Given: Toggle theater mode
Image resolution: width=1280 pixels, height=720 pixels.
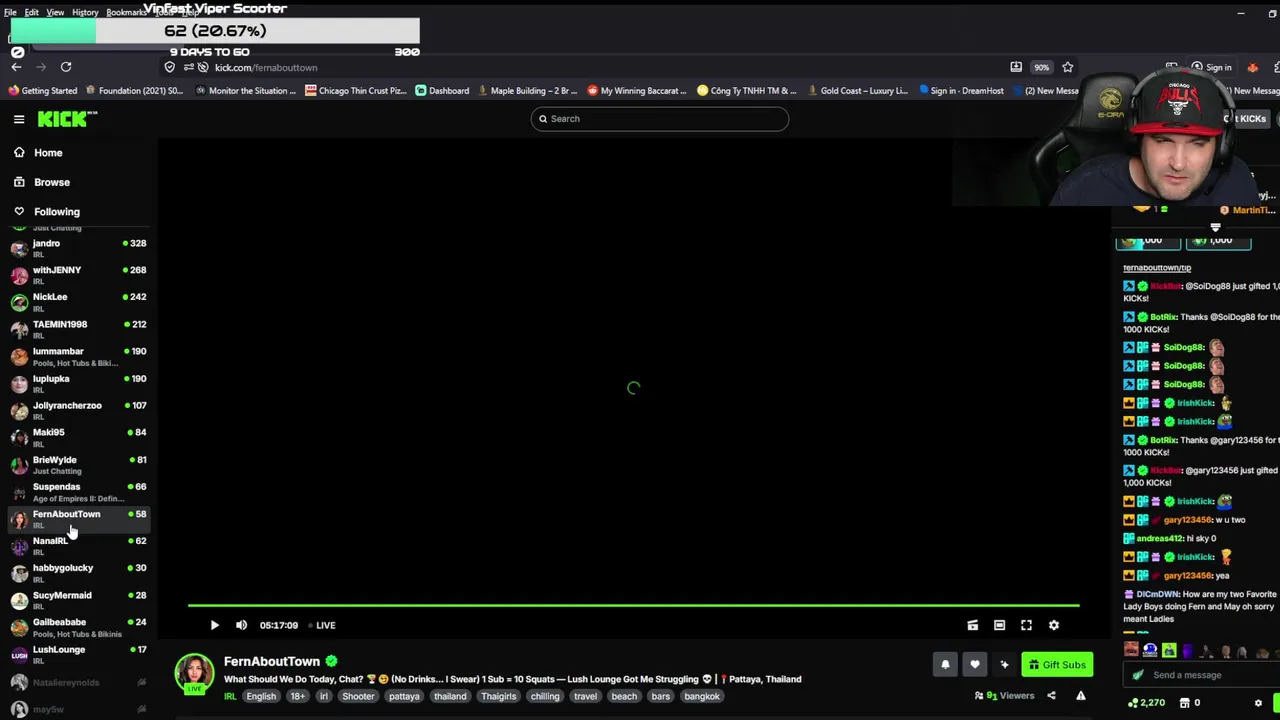Looking at the screenshot, I should (x=999, y=625).
